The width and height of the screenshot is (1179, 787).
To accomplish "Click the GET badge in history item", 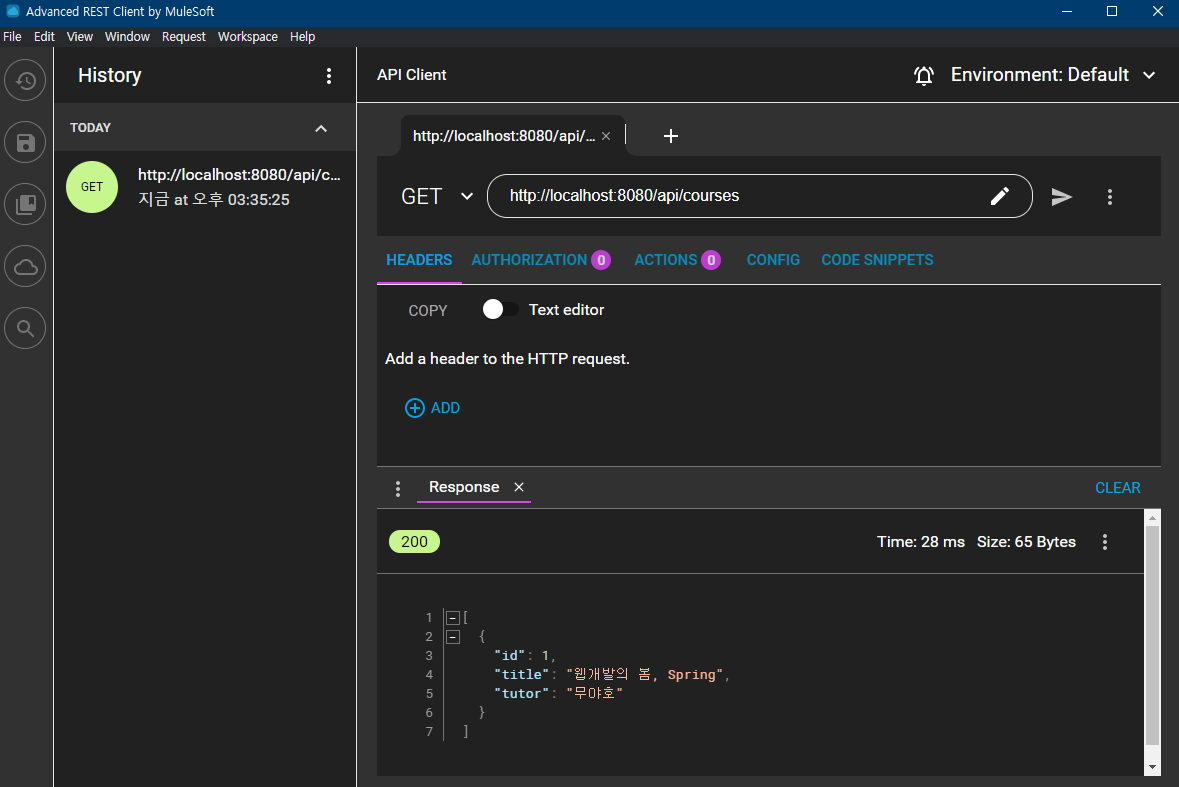I will [x=92, y=187].
